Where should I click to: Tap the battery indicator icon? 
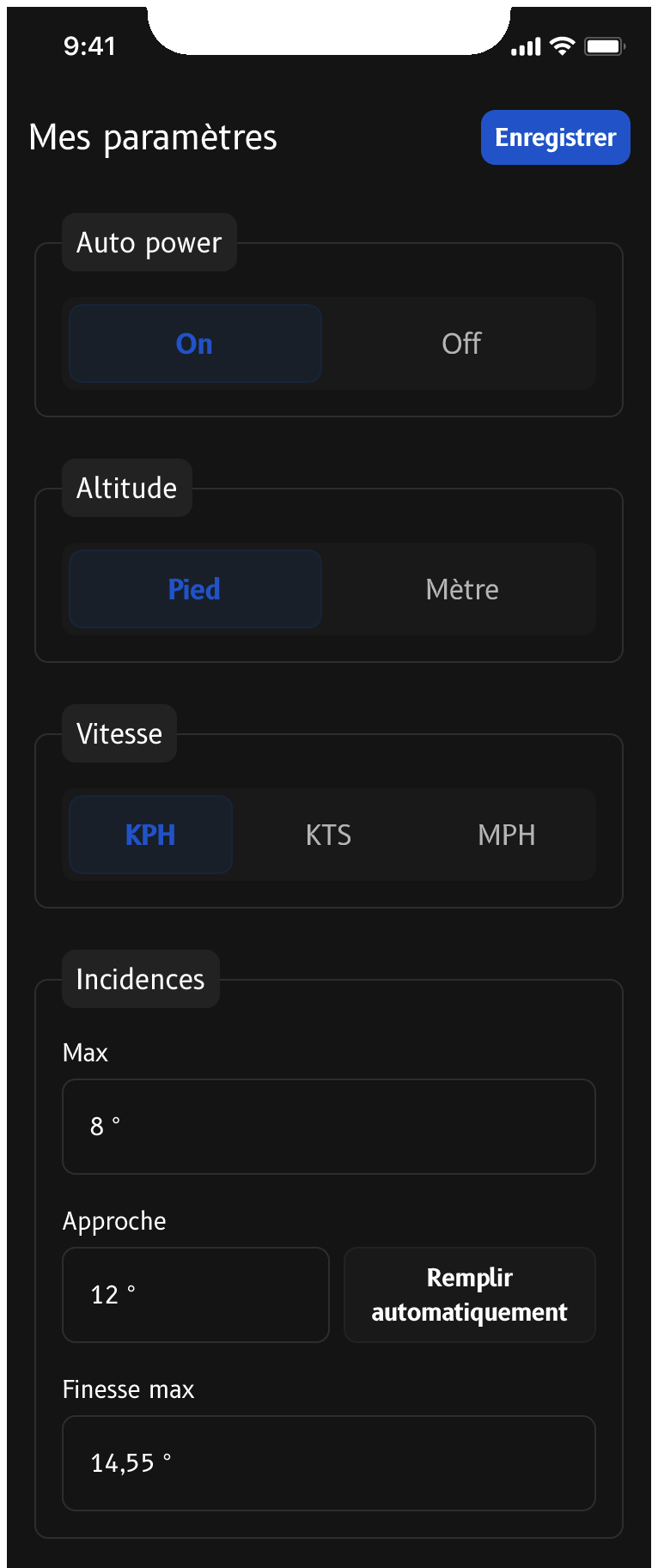[605, 46]
